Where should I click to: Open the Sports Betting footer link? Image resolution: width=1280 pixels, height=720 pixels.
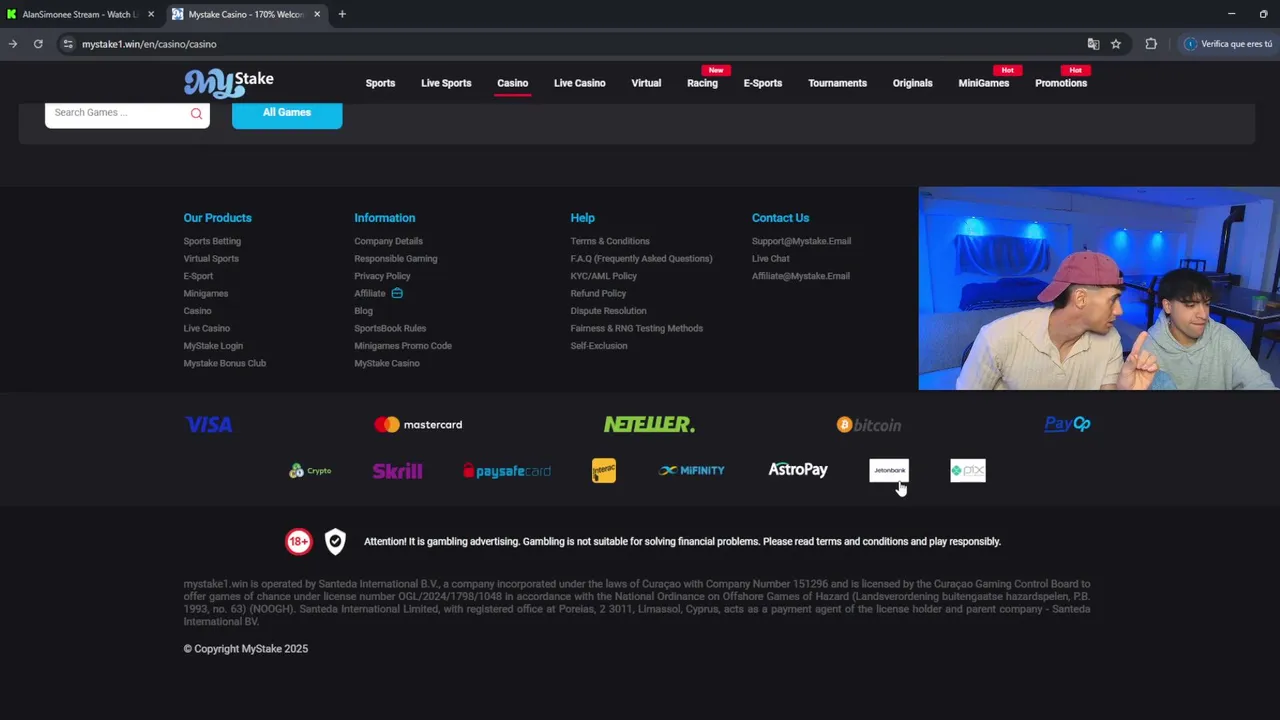pyautogui.click(x=212, y=241)
